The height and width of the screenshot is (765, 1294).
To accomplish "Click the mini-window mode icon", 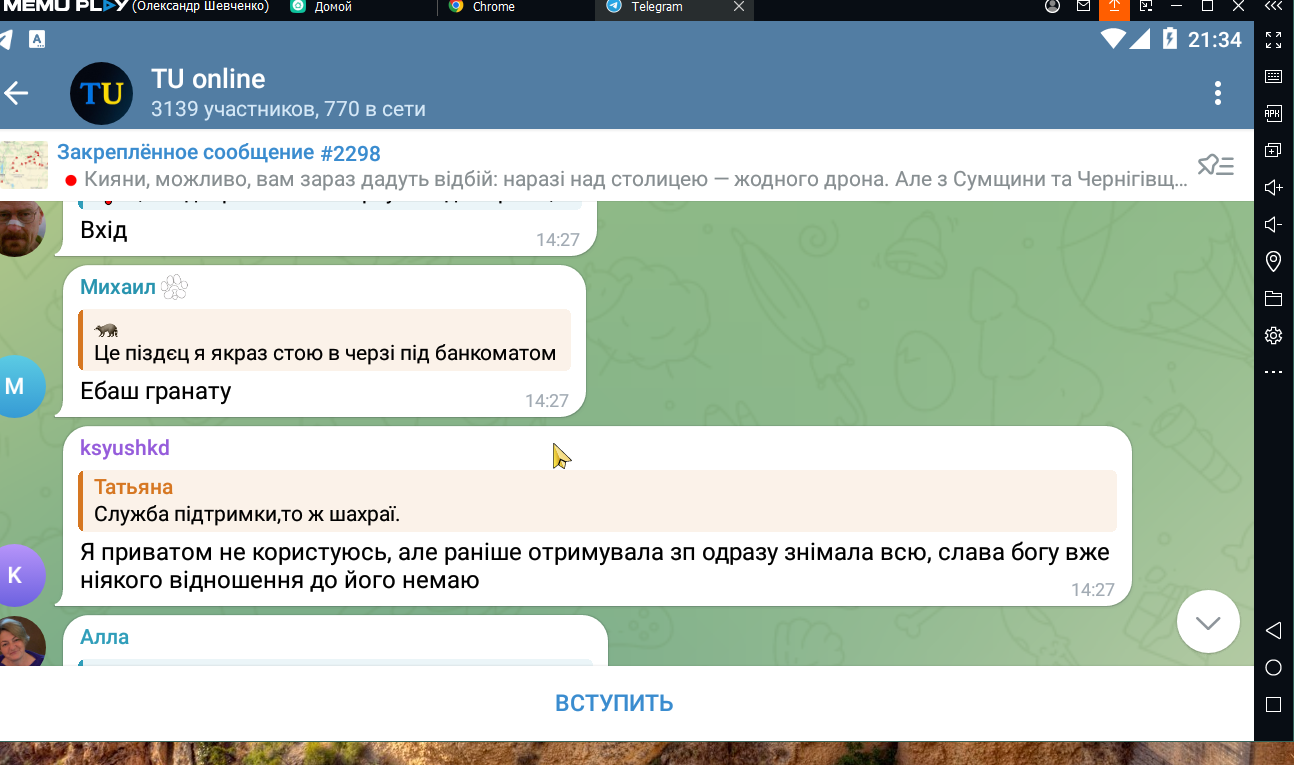I will click(1146, 6).
